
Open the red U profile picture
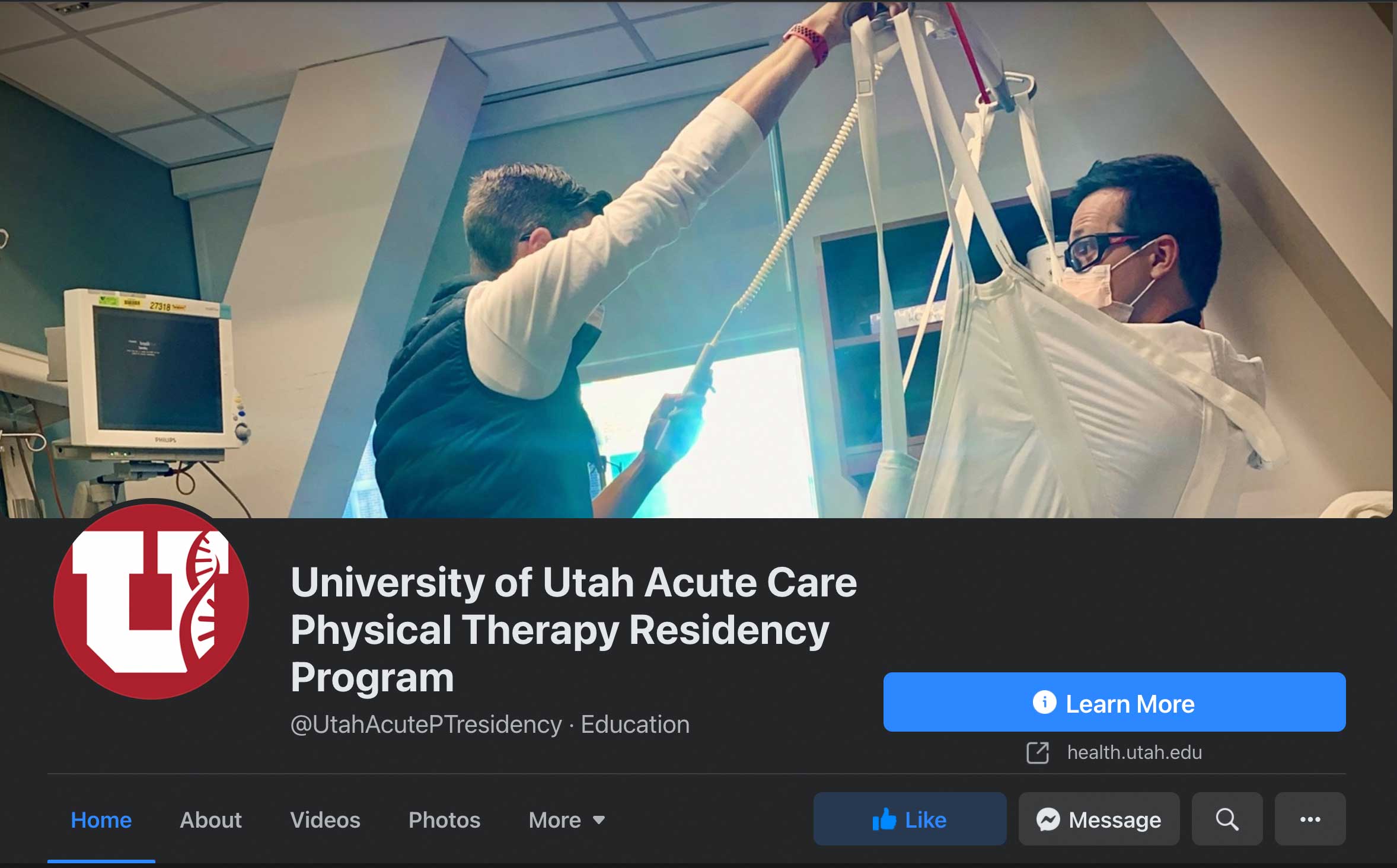(x=151, y=601)
